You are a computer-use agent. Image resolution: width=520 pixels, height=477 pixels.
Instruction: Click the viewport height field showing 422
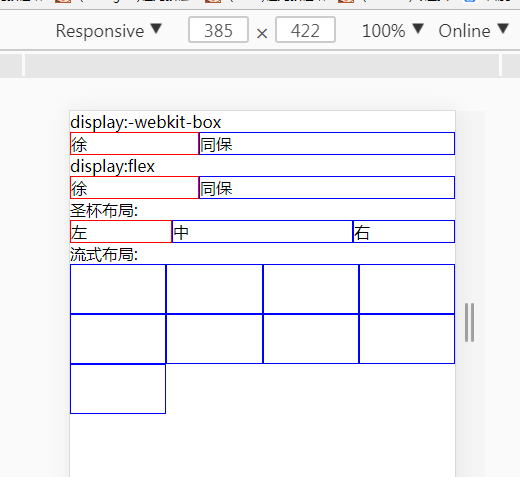(305, 30)
